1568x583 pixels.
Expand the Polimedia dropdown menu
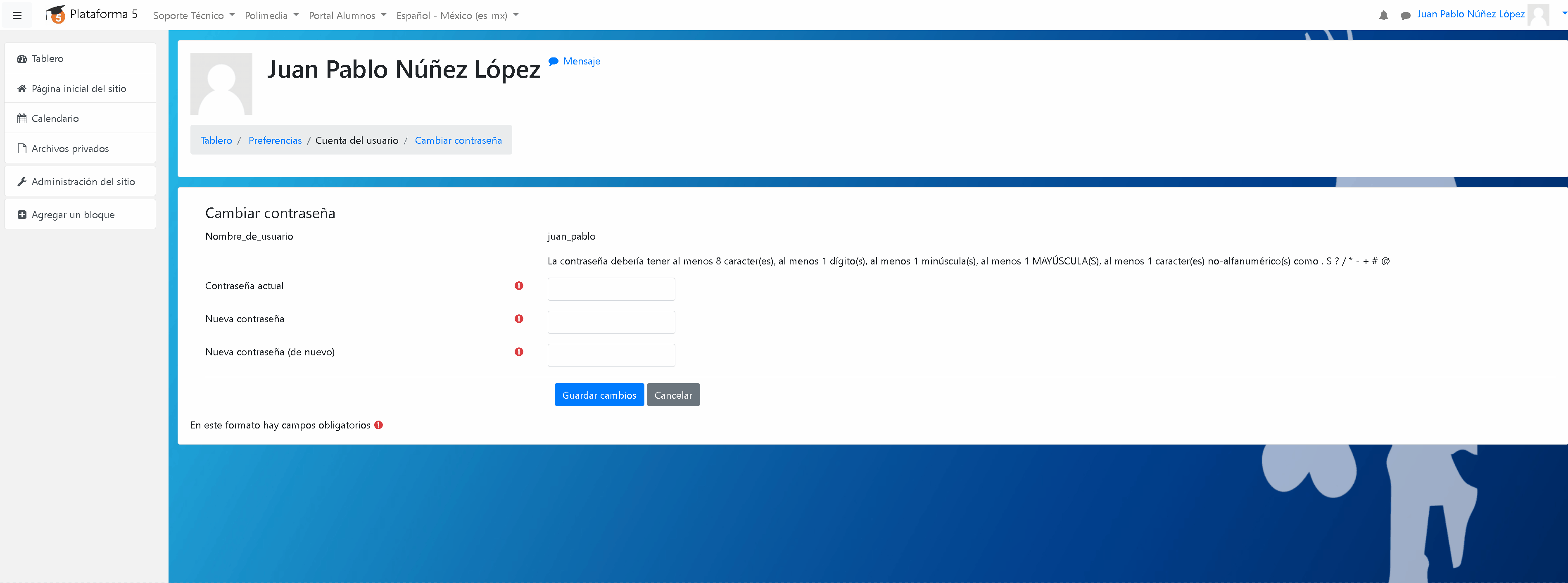(x=271, y=15)
